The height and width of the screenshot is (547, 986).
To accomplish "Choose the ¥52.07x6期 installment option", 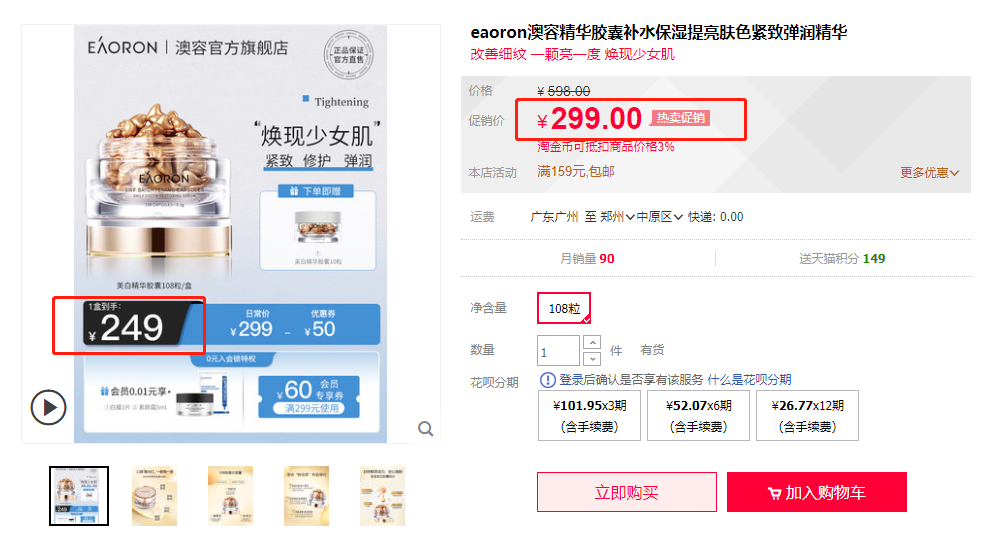I will [x=698, y=416].
